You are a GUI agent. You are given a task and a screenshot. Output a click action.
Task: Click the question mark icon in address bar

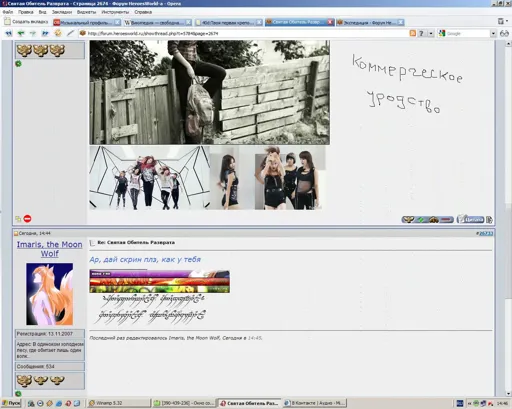tap(422, 33)
